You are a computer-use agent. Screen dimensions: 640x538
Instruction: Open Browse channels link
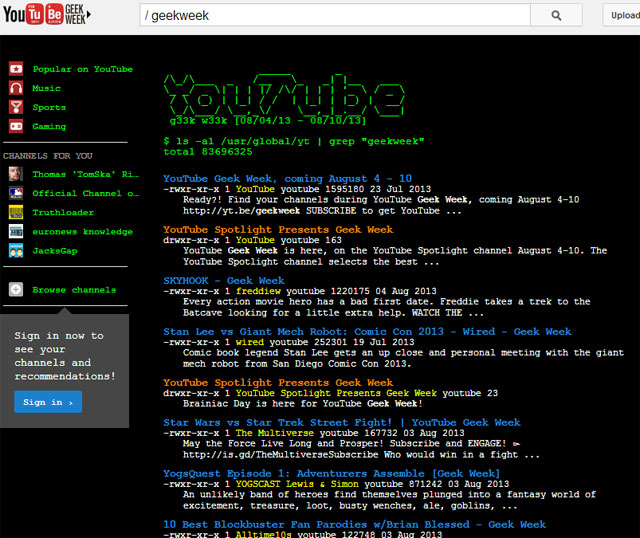(74, 290)
